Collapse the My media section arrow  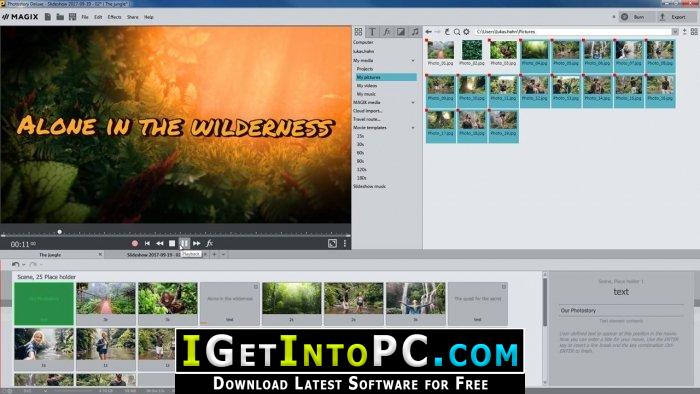point(413,60)
